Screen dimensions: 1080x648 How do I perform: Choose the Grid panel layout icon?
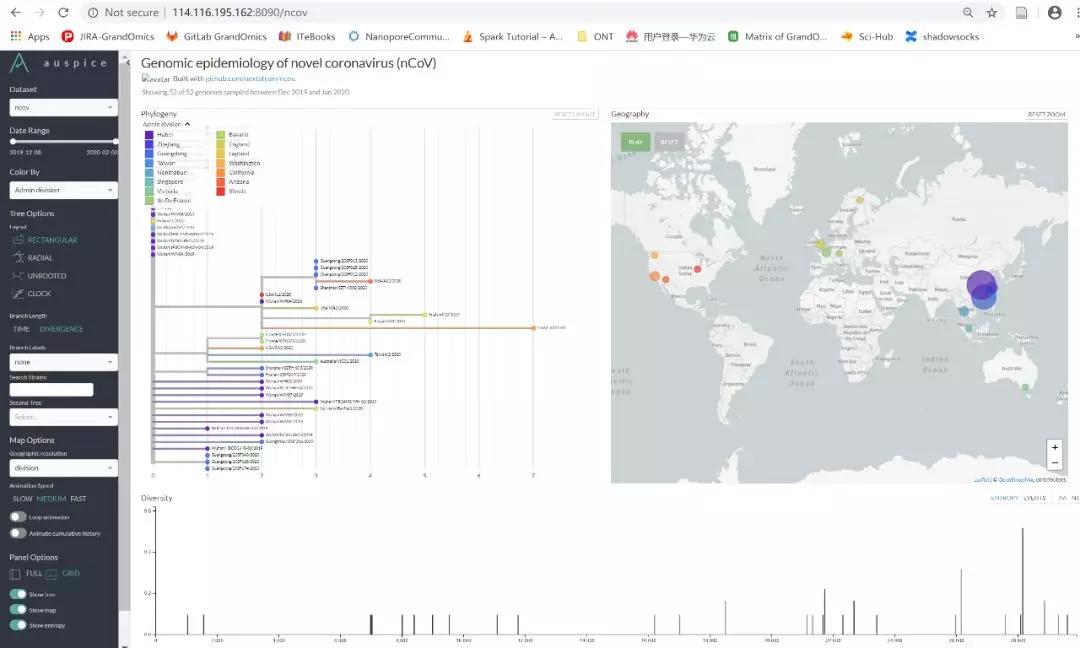pos(51,574)
